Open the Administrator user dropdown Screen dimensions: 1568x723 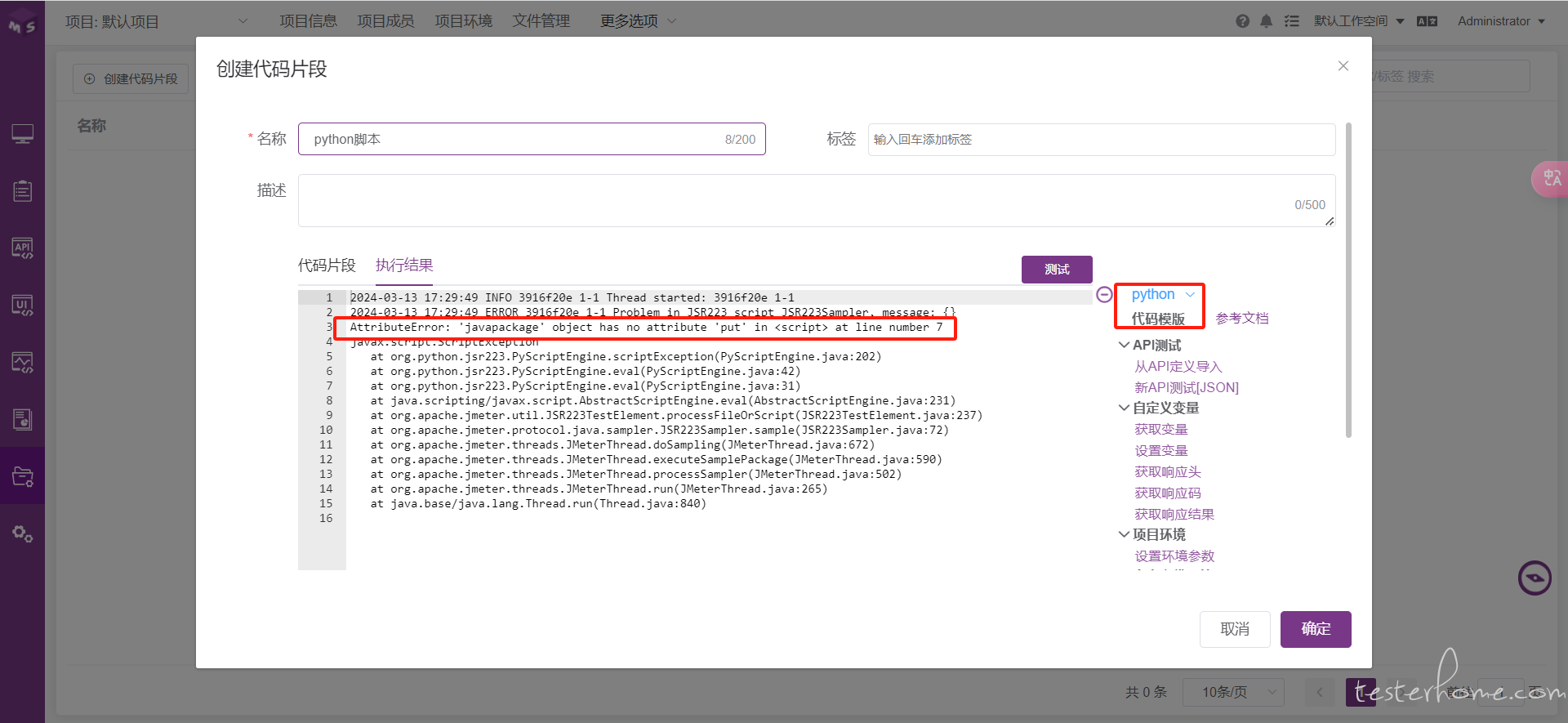(x=1501, y=21)
